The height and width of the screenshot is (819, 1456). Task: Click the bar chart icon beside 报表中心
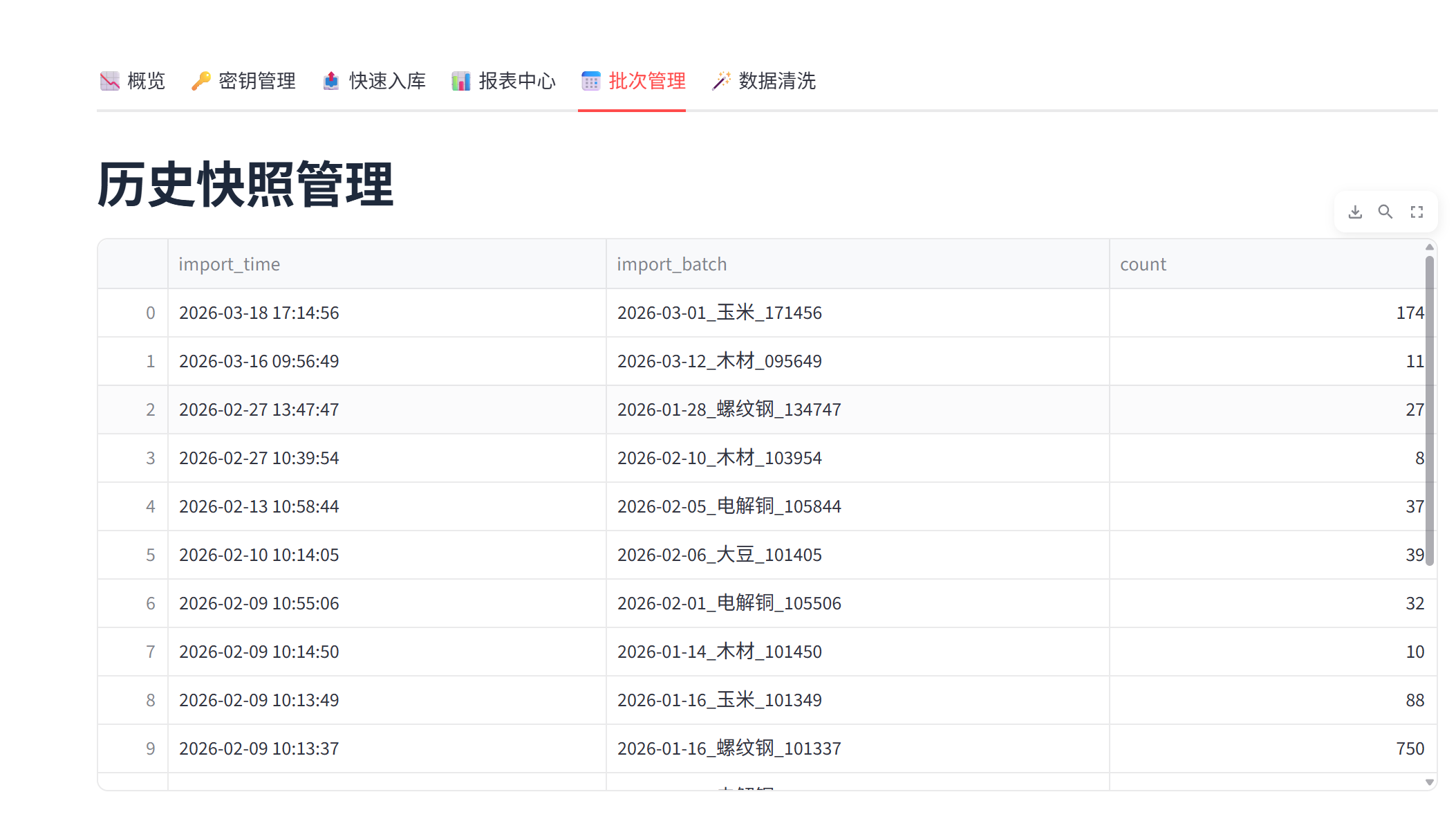tap(461, 81)
